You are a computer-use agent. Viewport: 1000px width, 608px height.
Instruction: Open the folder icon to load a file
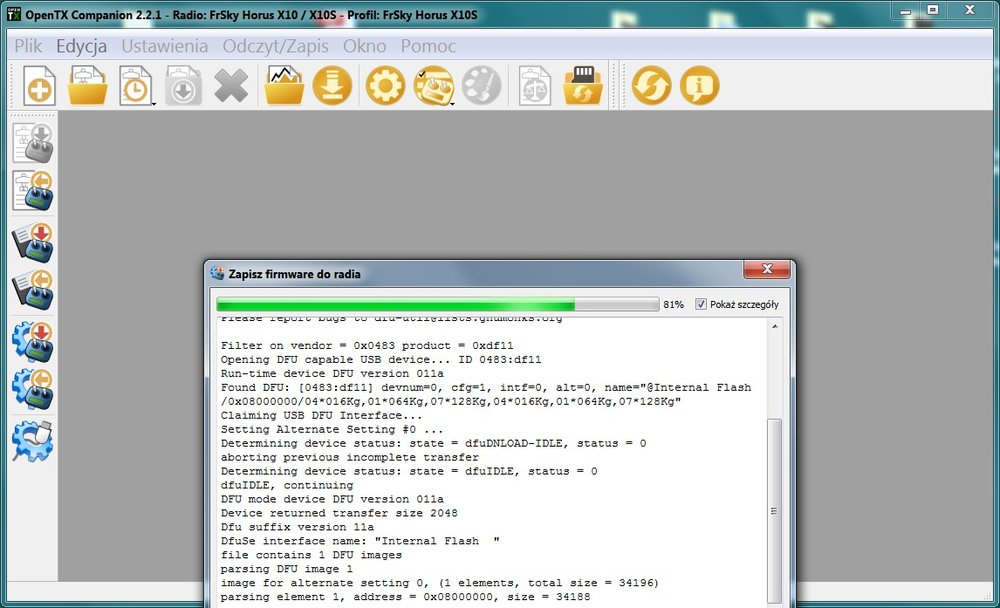pos(87,85)
